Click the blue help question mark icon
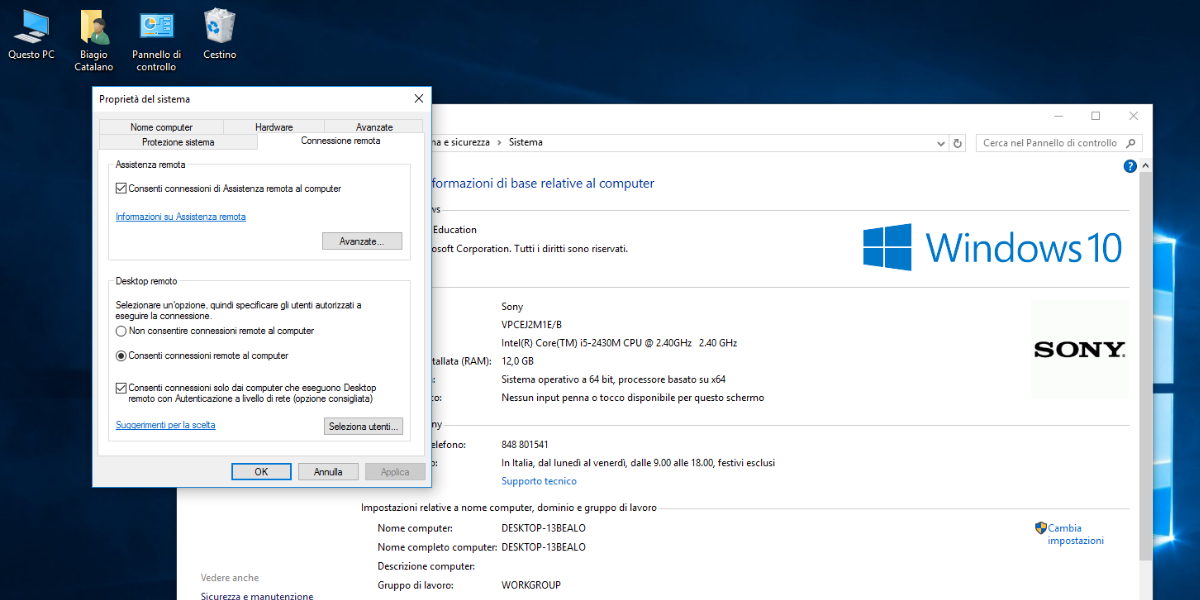1200x600 pixels. [x=1130, y=166]
